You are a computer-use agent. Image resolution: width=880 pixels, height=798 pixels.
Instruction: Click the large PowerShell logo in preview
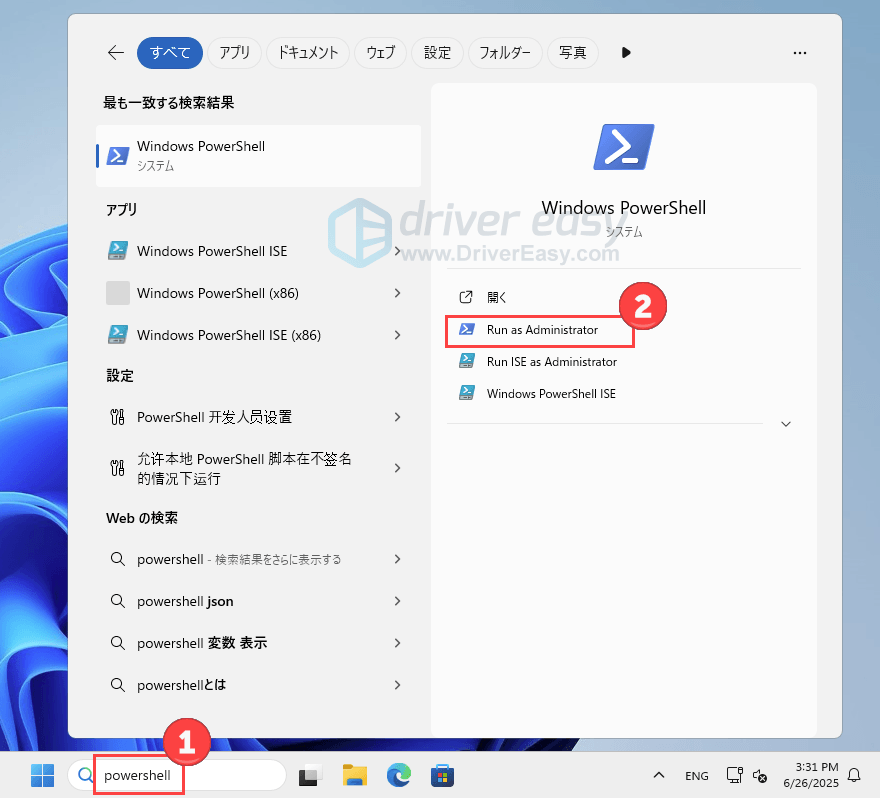(624, 147)
